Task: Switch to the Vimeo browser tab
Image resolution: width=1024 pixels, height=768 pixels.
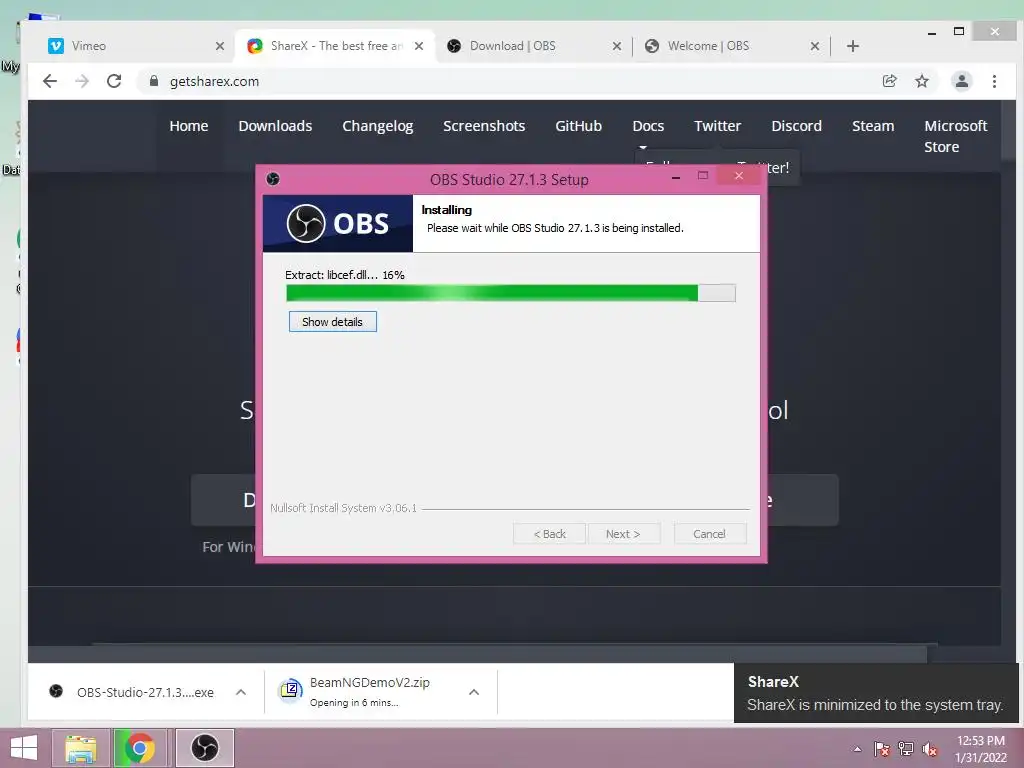Action: tap(134, 46)
